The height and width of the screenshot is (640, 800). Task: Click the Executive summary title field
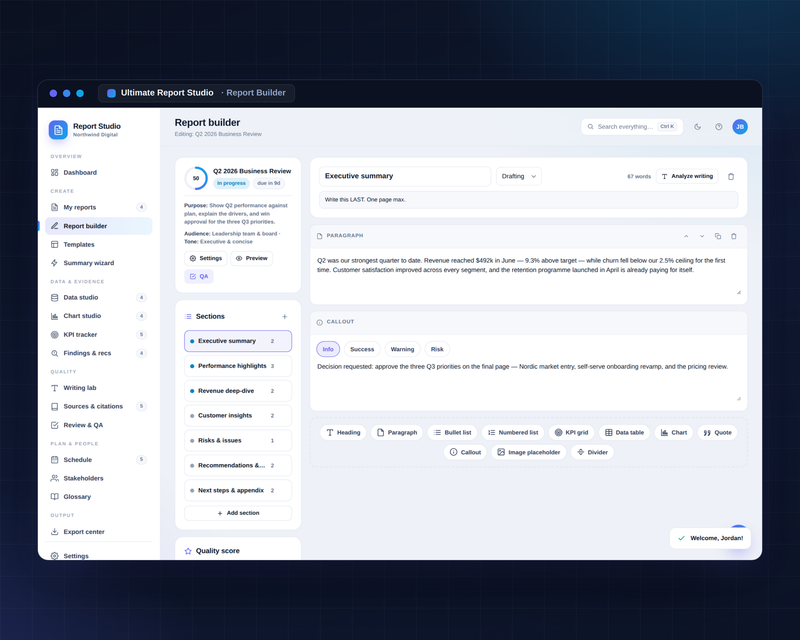405,176
